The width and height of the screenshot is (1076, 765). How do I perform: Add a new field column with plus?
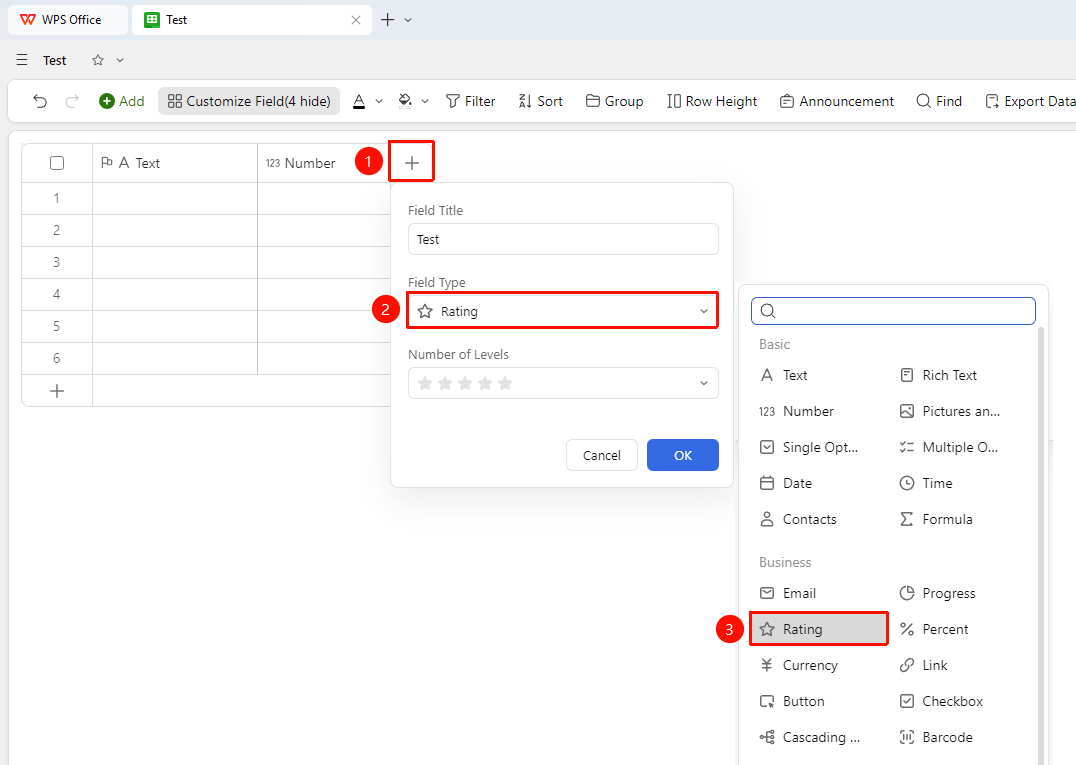(412, 163)
